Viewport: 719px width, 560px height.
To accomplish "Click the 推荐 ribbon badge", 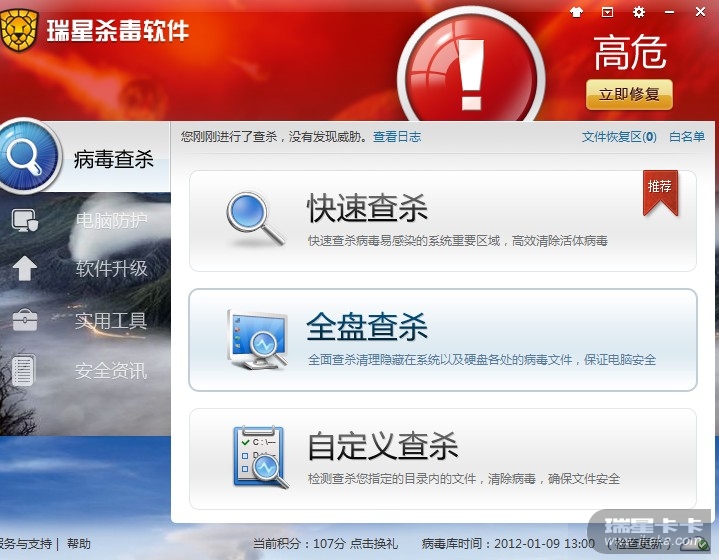I will [660, 192].
